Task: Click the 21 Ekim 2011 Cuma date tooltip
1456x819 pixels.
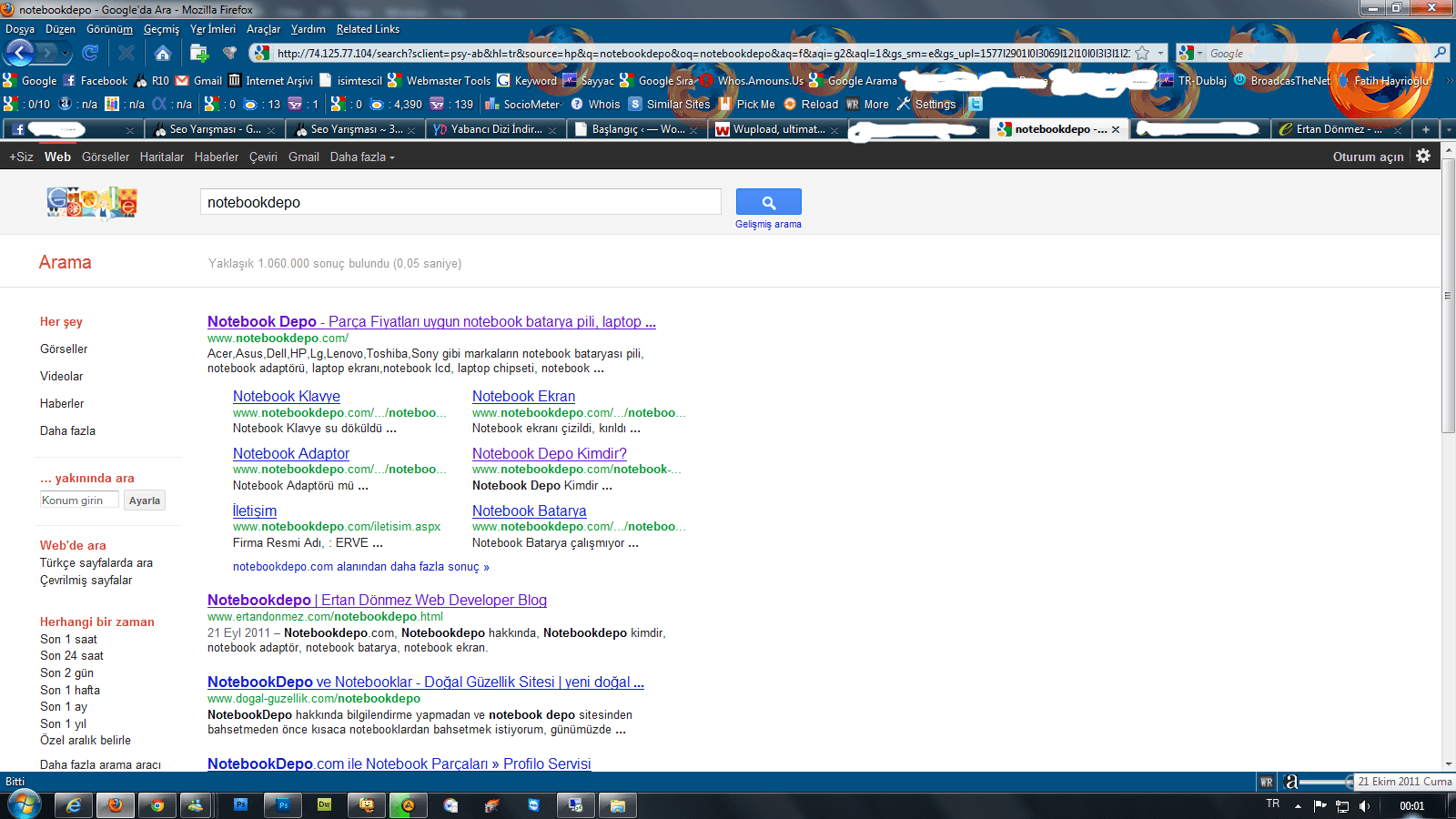Action: pyautogui.click(x=1404, y=781)
